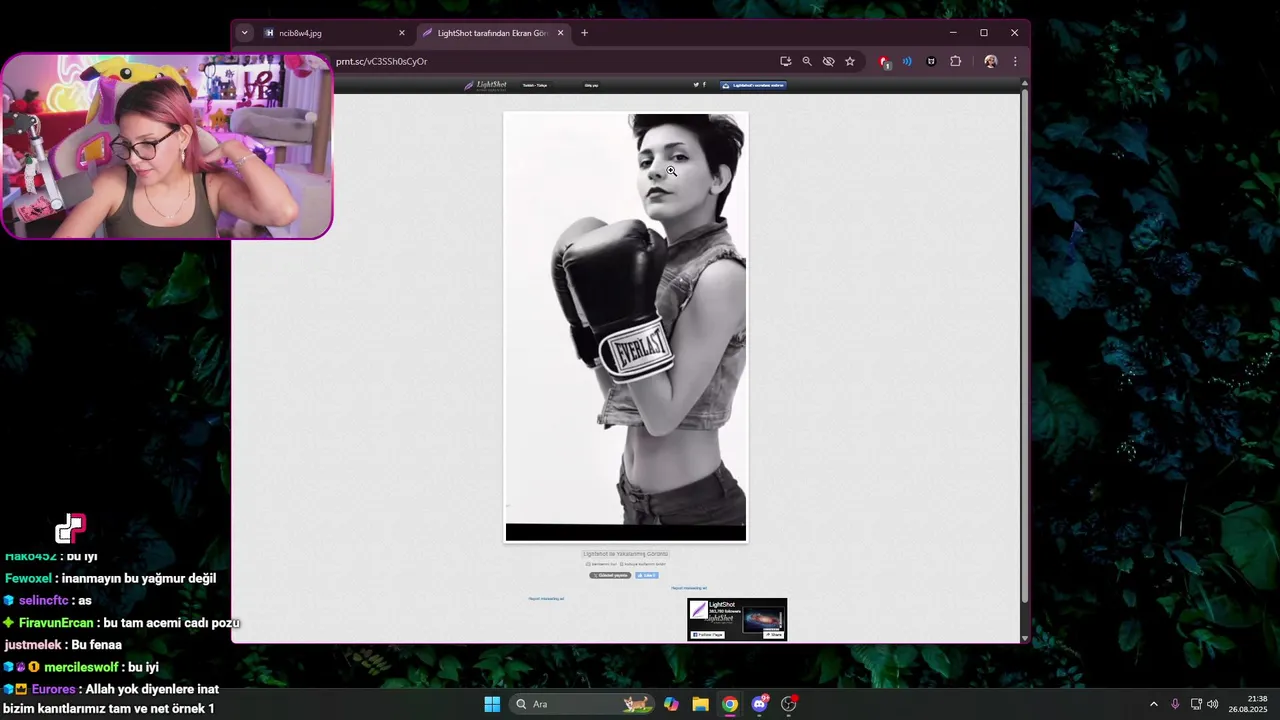Click chat username selincftc
This screenshot has width=1280, height=720.
42,600
